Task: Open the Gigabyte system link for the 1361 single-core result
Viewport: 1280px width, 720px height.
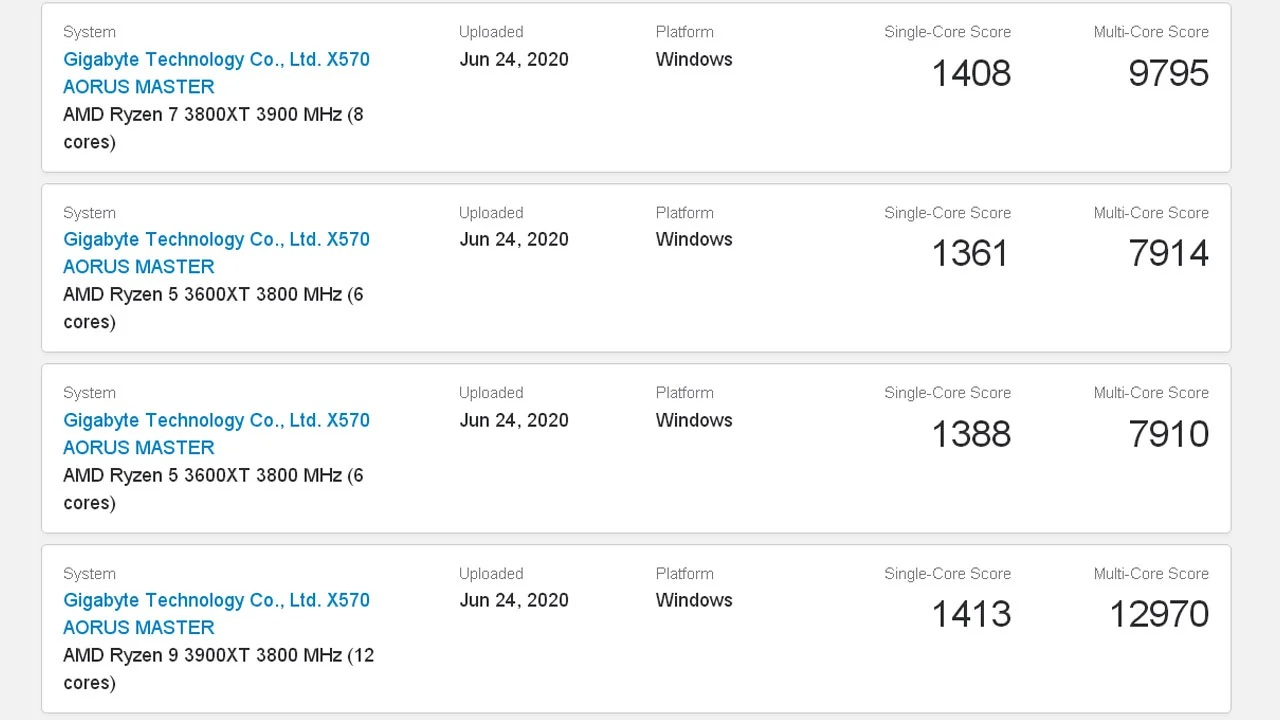Action: pos(216,253)
